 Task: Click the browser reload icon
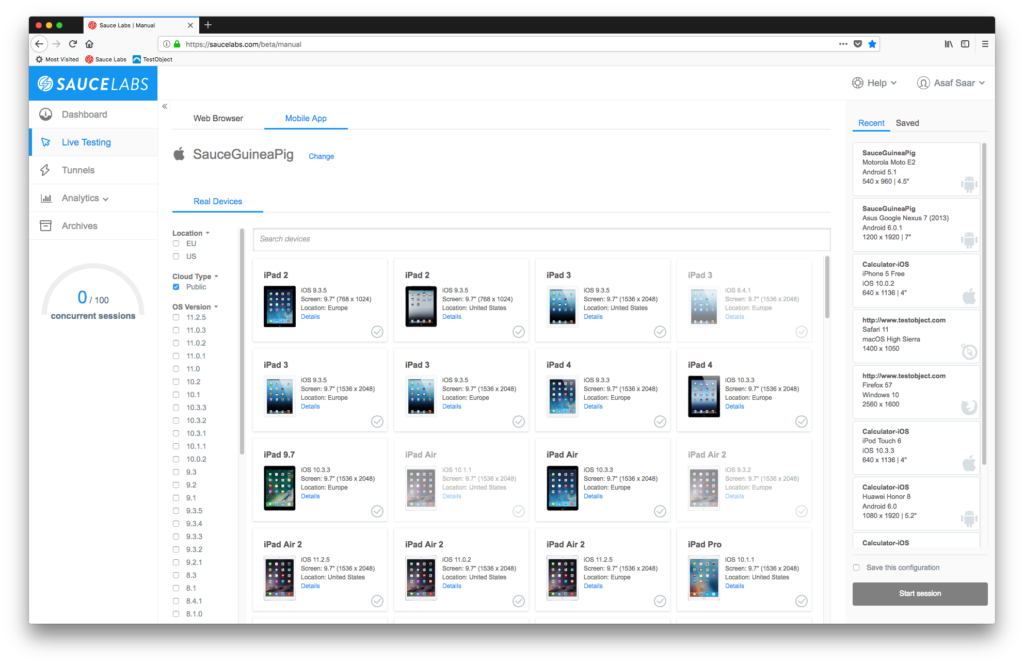coord(73,44)
